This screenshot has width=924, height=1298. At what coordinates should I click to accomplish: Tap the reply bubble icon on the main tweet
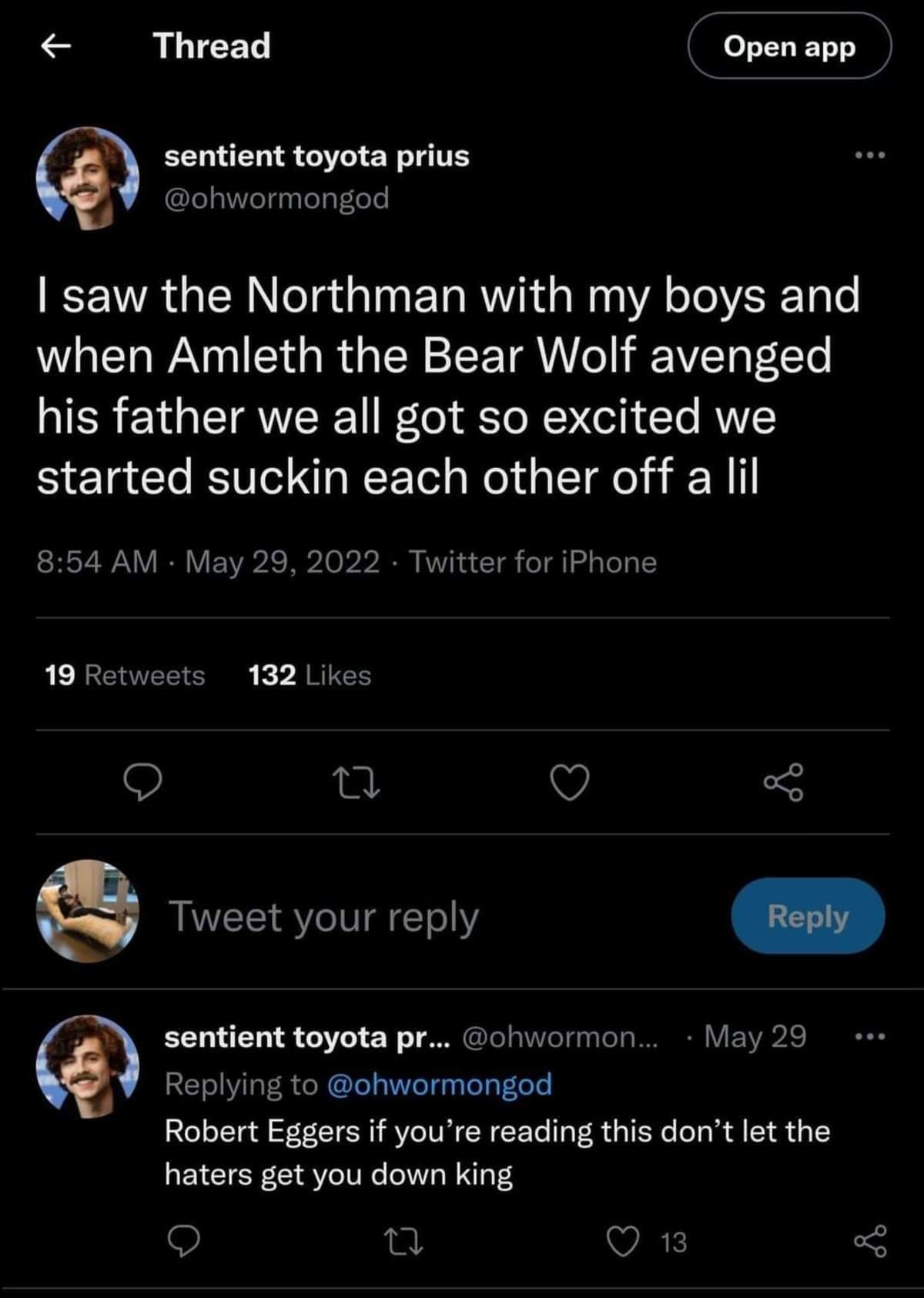point(143,782)
